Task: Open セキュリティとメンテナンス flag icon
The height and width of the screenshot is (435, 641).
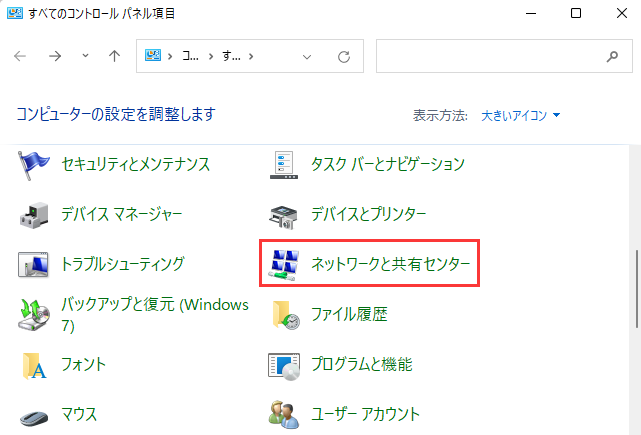Action: click(34, 165)
